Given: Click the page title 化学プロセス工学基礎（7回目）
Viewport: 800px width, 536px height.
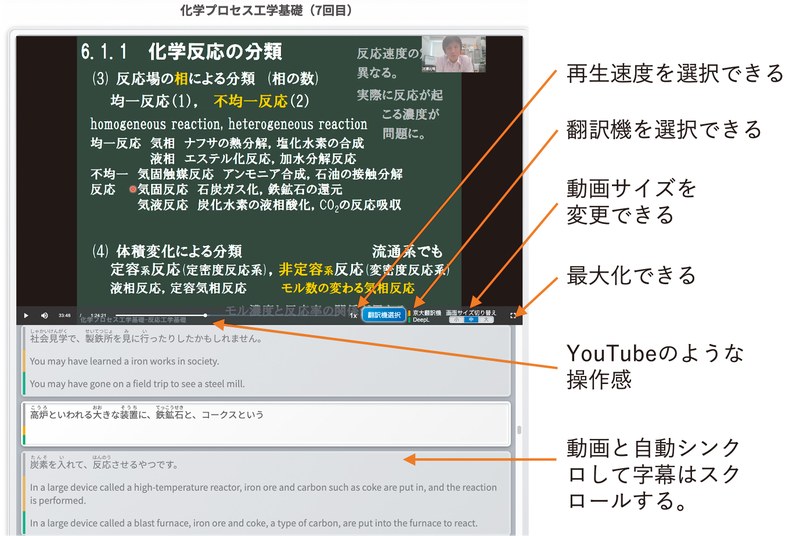Looking at the screenshot, I should pyautogui.click(x=266, y=10).
